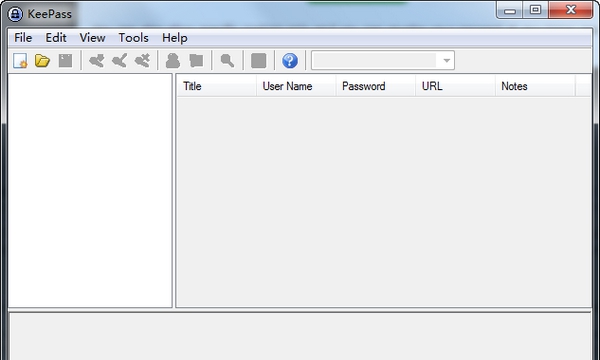This screenshot has height=360, width=600.
Task: Click the Copy Password toolbar icon
Action: click(x=196, y=60)
